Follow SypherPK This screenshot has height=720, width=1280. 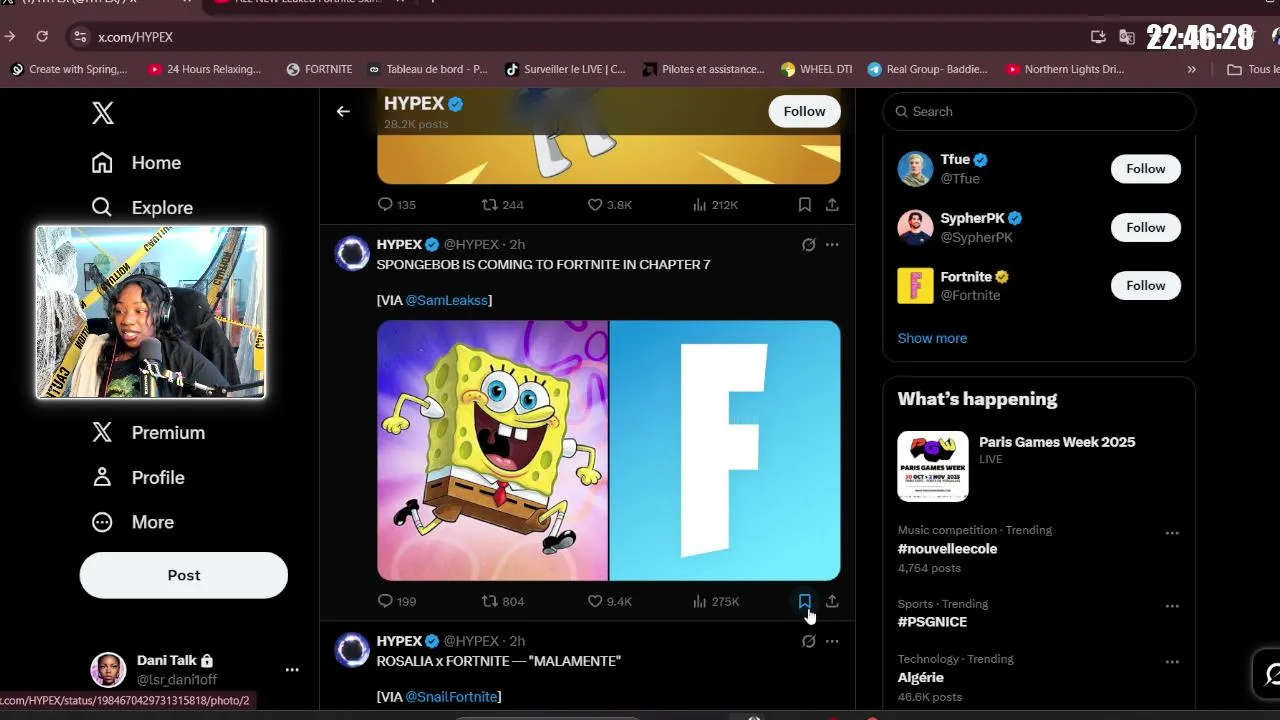point(1145,227)
